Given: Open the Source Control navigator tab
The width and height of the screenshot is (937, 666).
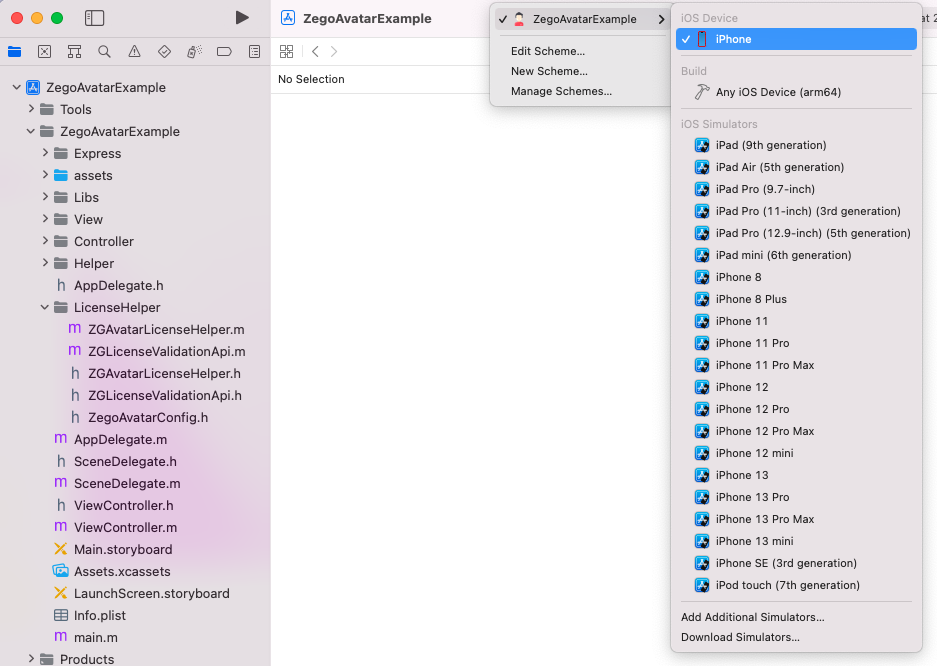Looking at the screenshot, I should pos(44,52).
